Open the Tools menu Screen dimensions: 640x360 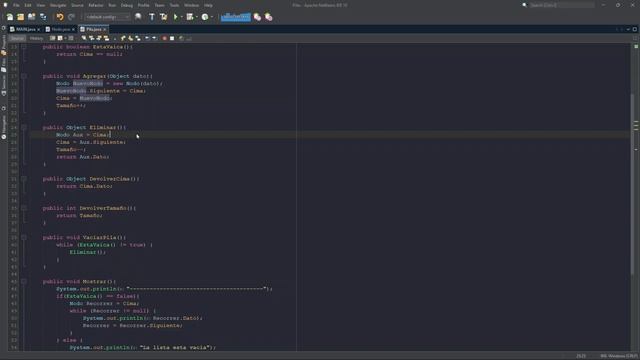(174, 5)
